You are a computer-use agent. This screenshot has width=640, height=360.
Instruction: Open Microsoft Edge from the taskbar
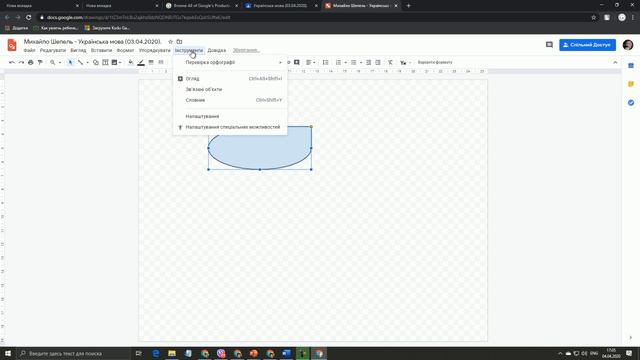tap(156, 353)
